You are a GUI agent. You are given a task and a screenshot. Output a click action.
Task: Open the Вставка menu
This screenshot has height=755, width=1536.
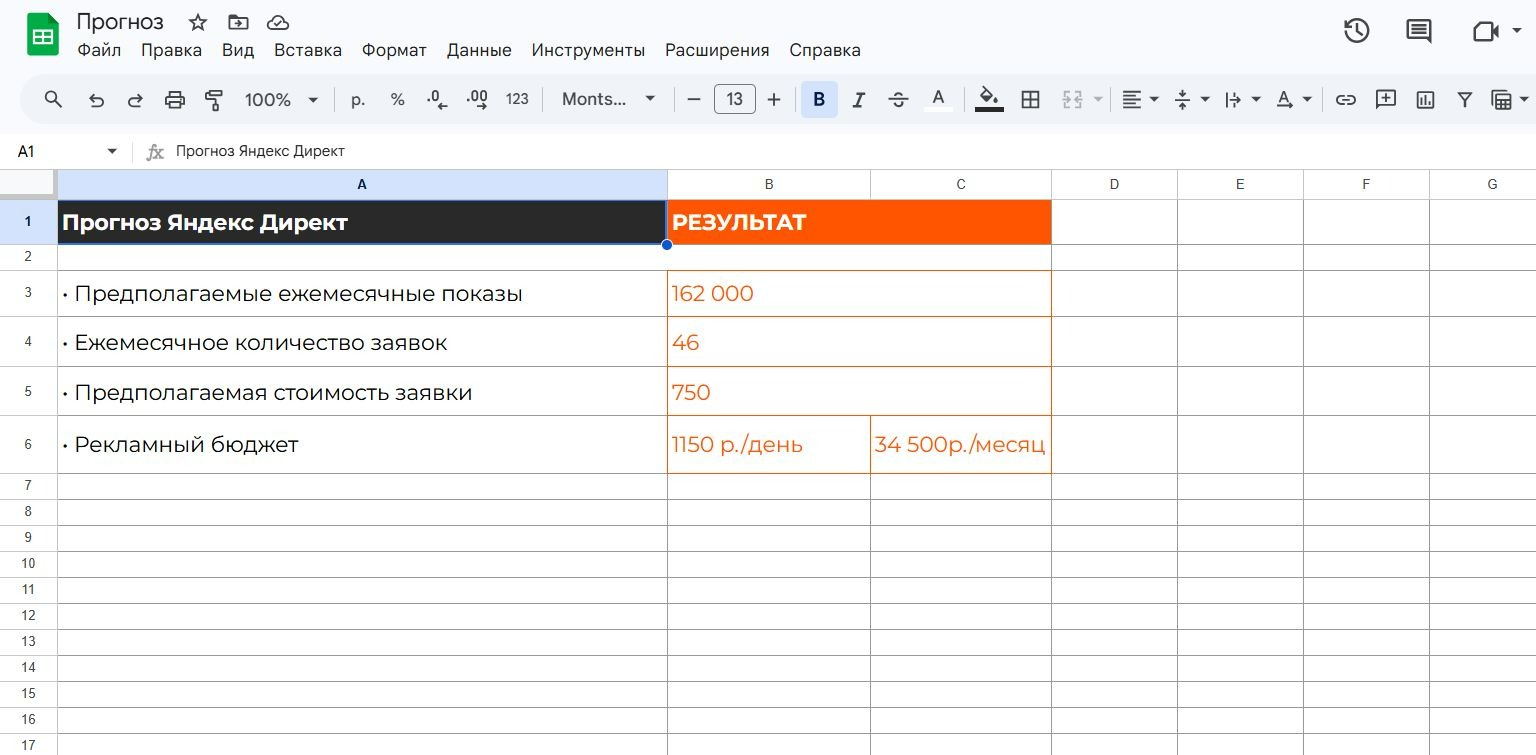coord(308,50)
